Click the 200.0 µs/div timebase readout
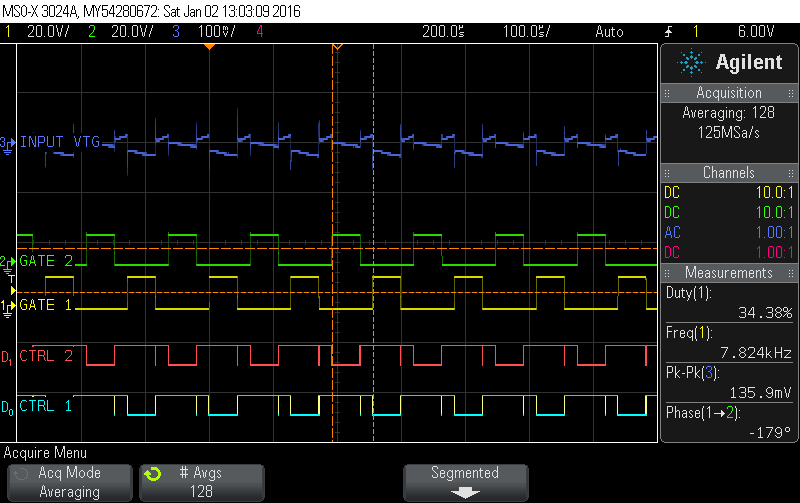Screen dimensions: 800x503 tap(442, 31)
